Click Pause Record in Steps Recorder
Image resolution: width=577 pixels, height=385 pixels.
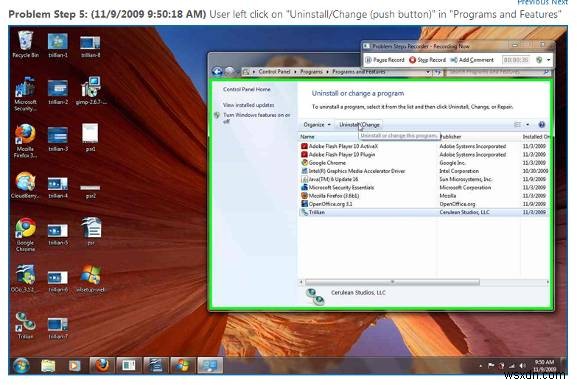pyautogui.click(x=385, y=60)
